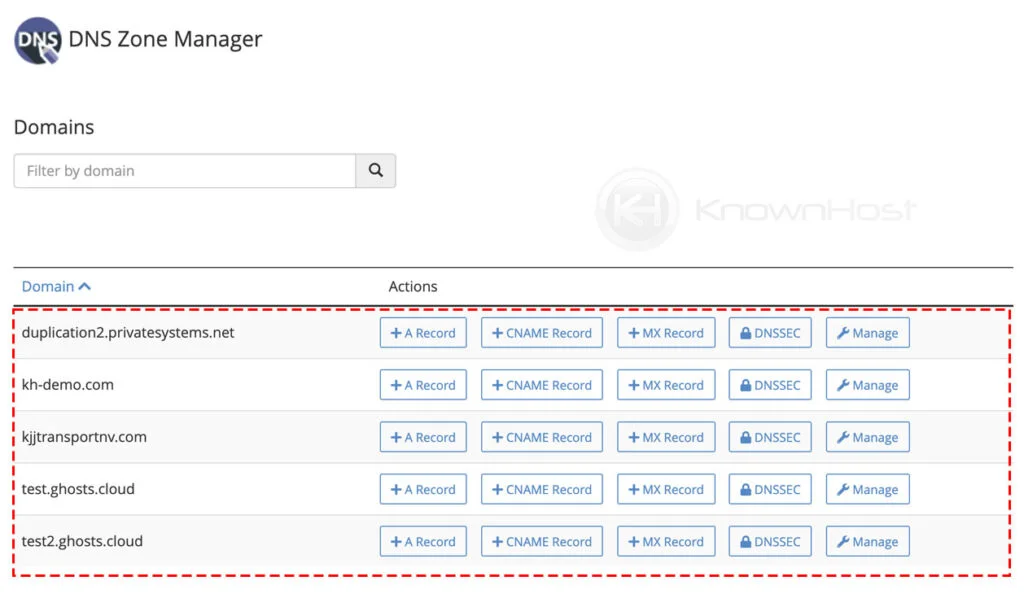The height and width of the screenshot is (607, 1024).
Task: Add CNAME Record for kjjtransportnv.com
Action: click(x=542, y=437)
